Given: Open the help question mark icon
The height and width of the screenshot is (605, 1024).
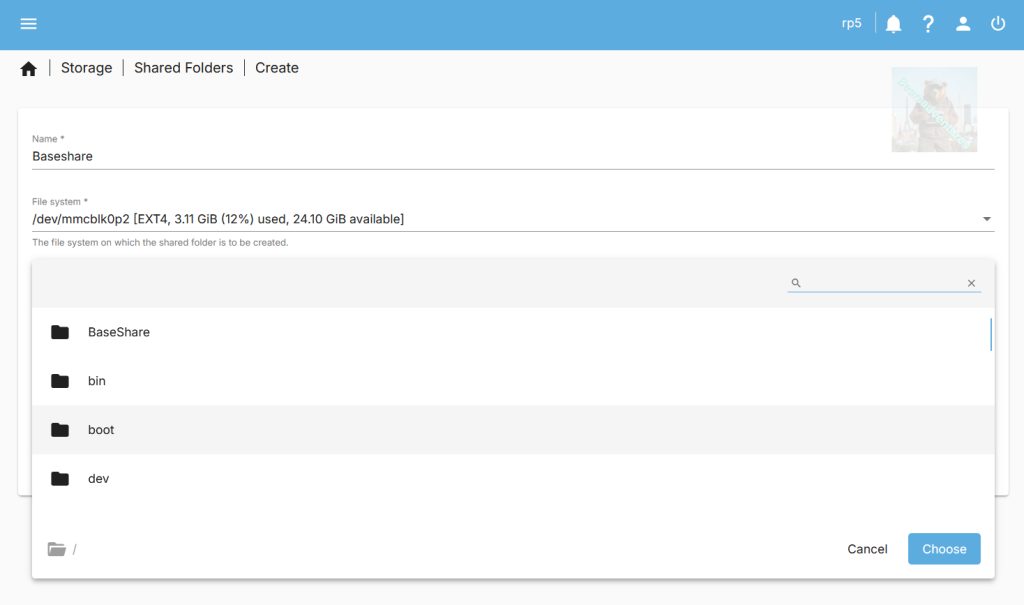Looking at the screenshot, I should (x=928, y=24).
